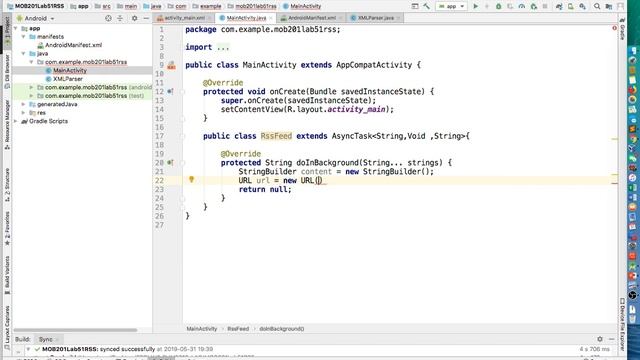Click the Search Everywhere magnifier icon
Screen dimensions: 640x360
coord(597,7)
